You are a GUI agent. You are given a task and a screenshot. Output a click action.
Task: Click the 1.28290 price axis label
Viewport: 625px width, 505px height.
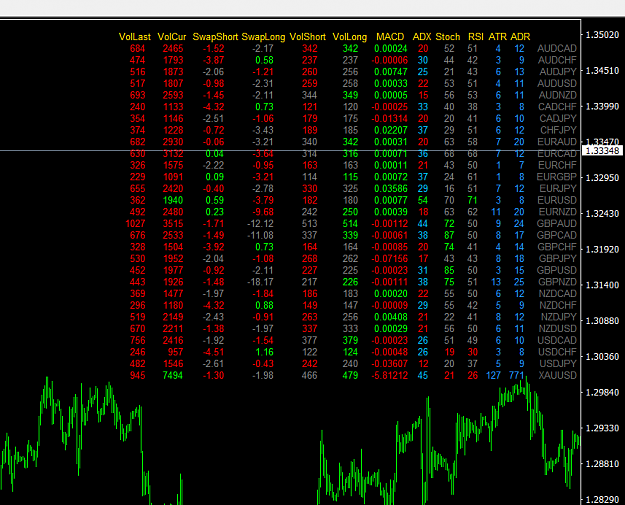(x=602, y=499)
